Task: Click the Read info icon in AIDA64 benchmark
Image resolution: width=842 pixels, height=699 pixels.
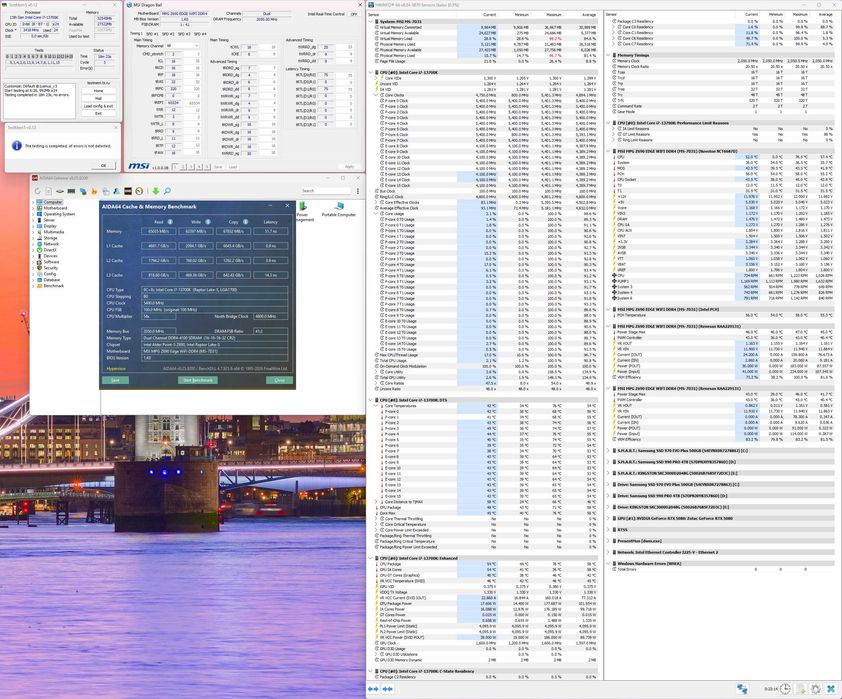Action: pos(170,222)
